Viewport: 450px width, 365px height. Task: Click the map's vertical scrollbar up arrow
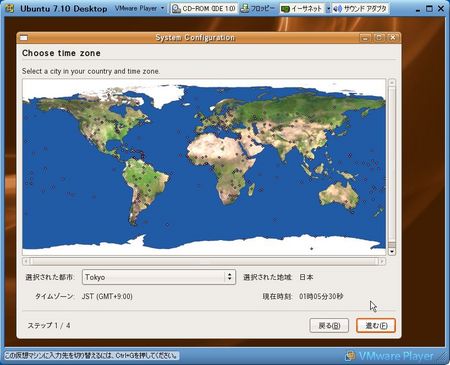[392, 82]
